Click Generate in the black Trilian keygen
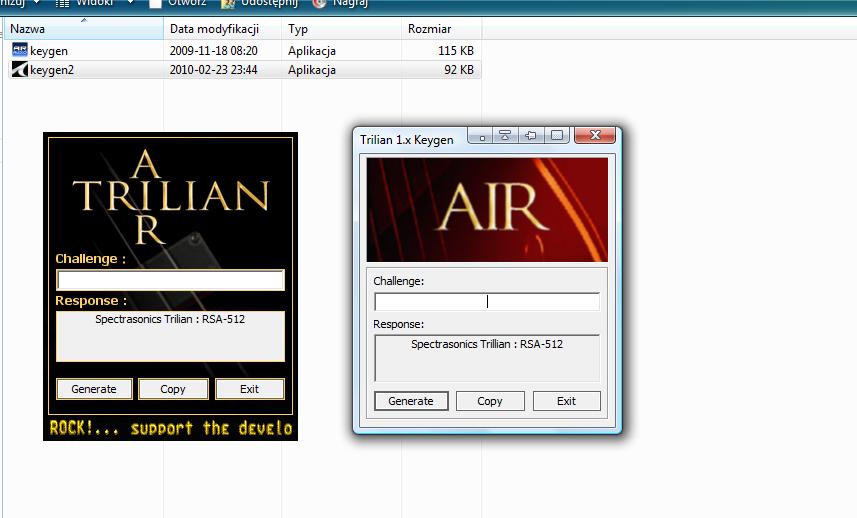 click(x=94, y=389)
